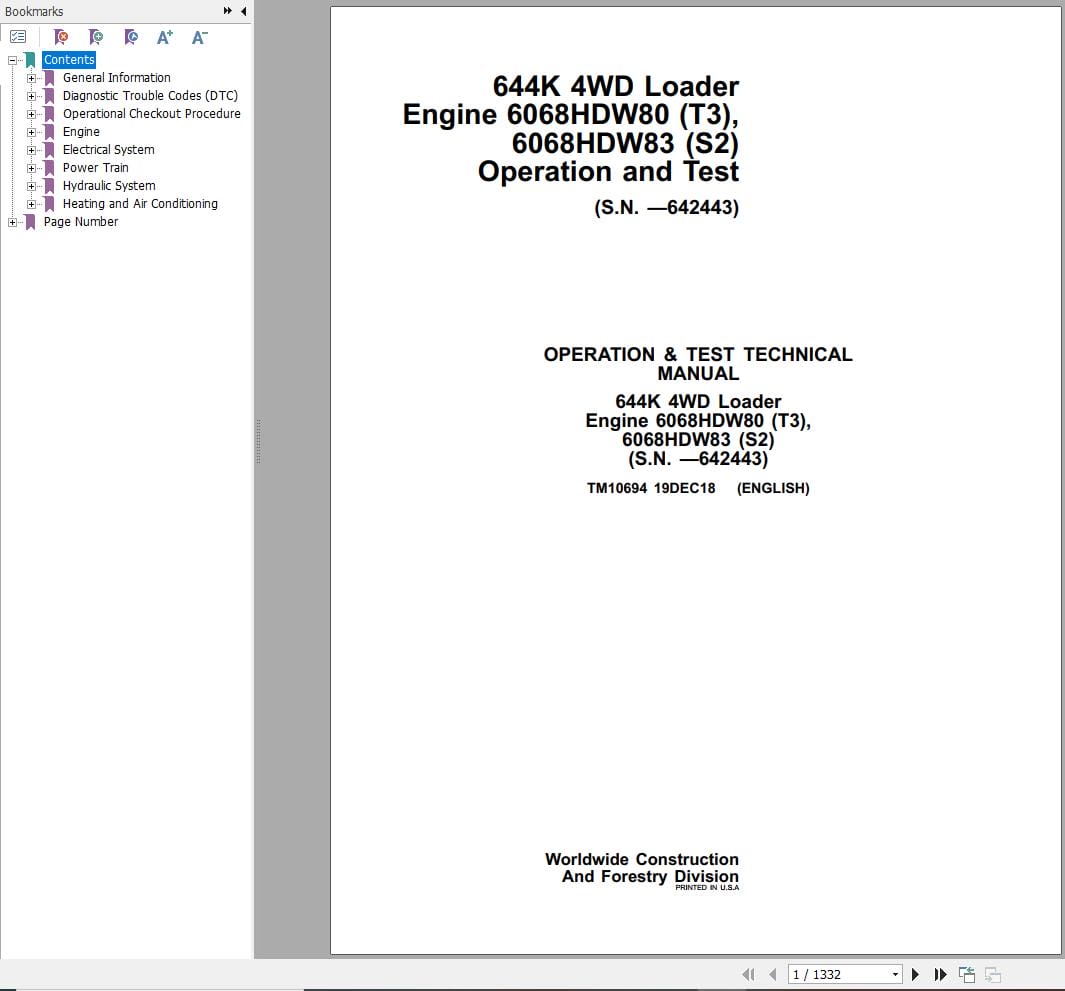The image size is (1065, 991).
Task: Open the General Information bookmark
Action: click(117, 77)
